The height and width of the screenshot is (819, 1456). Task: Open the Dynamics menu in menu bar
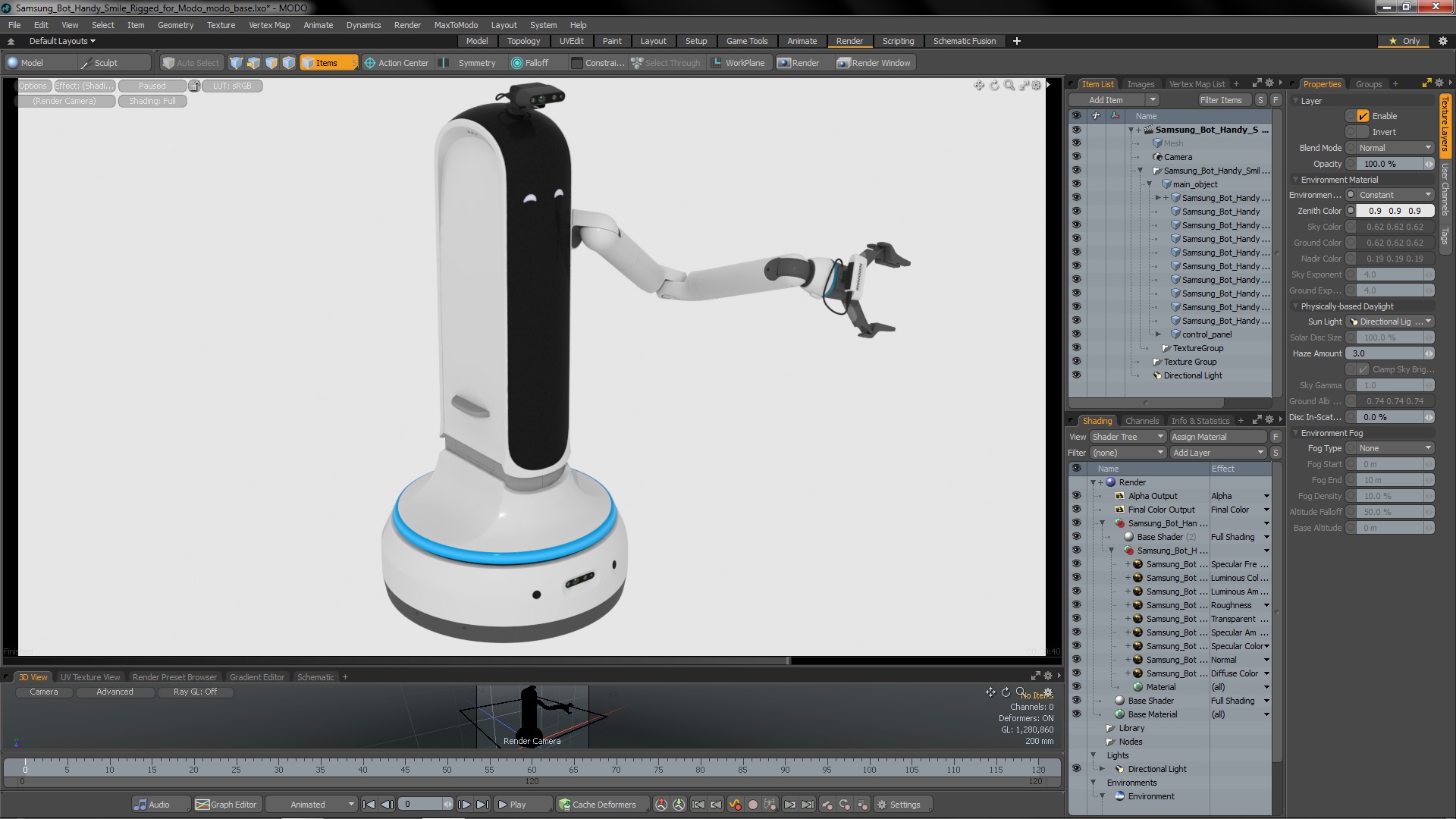[362, 25]
